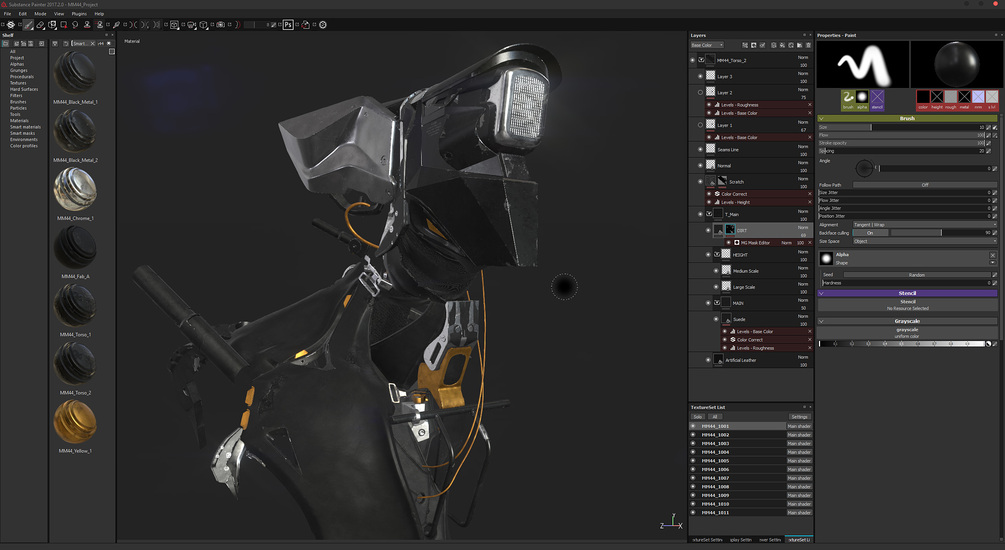Toggle Backface culling On button

pos(870,233)
